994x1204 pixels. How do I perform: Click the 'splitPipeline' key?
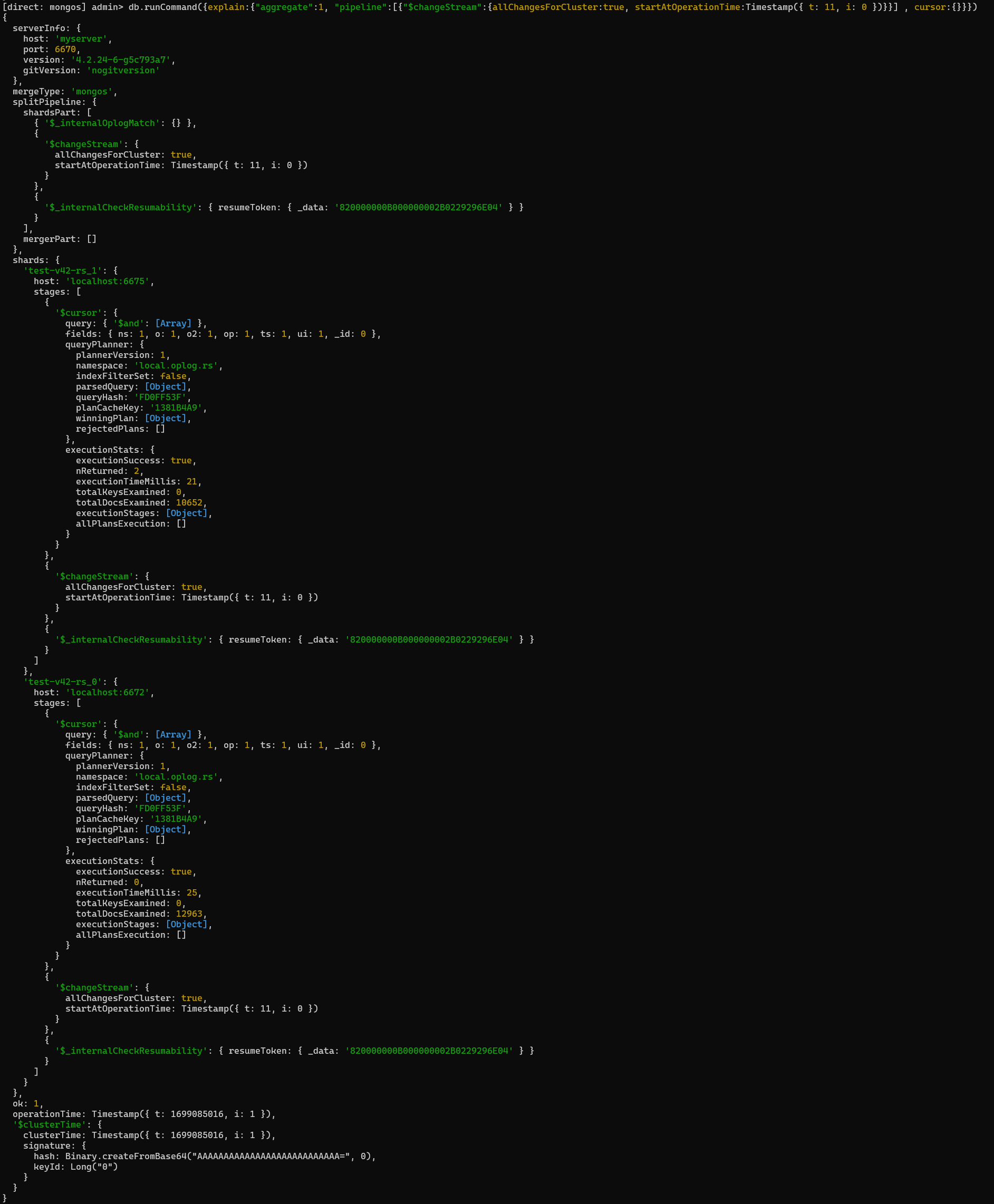click(47, 102)
